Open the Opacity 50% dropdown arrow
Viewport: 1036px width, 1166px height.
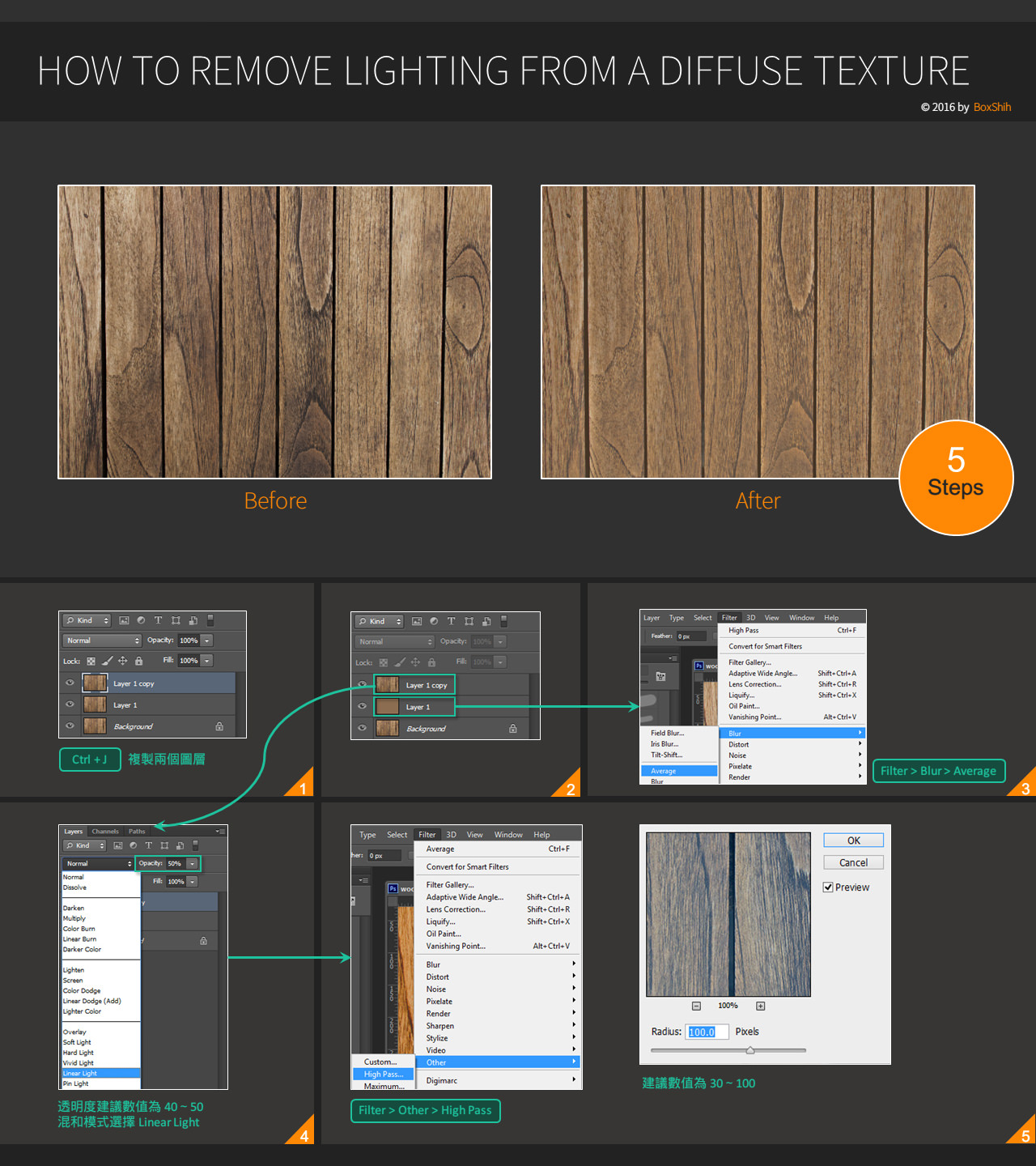[192, 864]
